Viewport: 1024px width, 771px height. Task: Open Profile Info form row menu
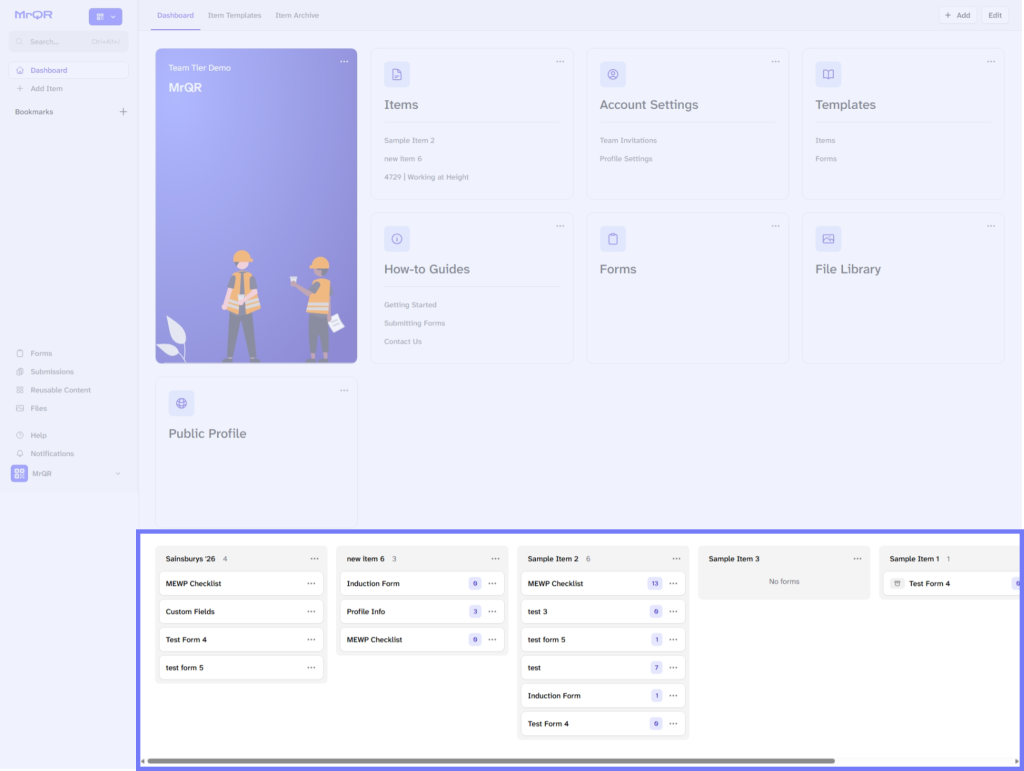[492, 612]
